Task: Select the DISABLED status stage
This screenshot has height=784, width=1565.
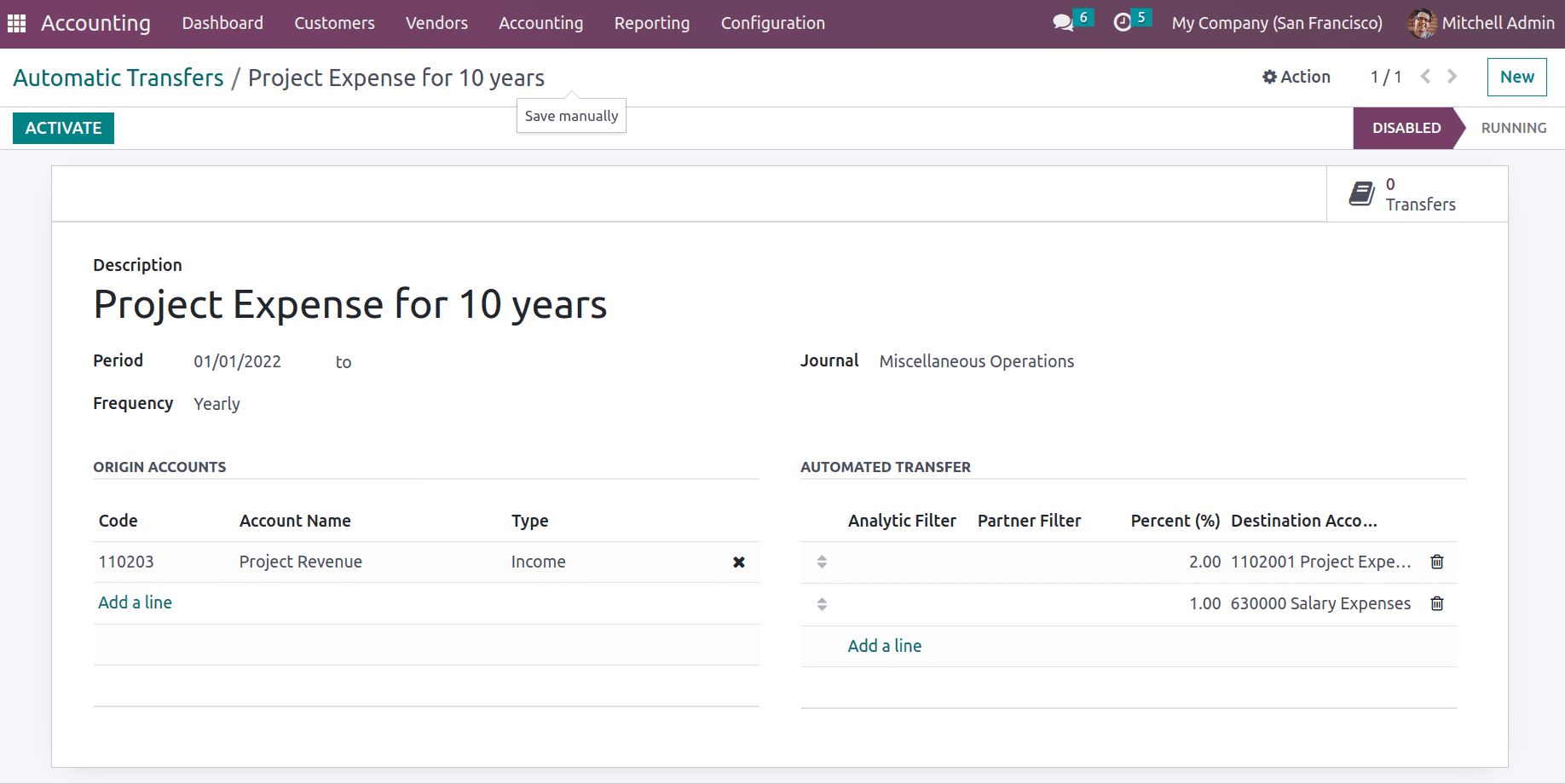Action: click(x=1406, y=128)
